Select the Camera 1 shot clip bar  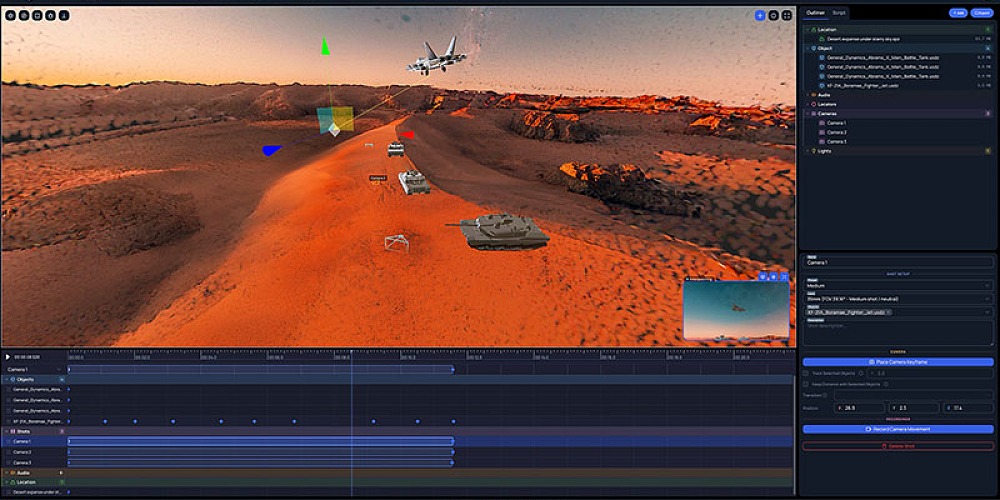tap(261, 441)
